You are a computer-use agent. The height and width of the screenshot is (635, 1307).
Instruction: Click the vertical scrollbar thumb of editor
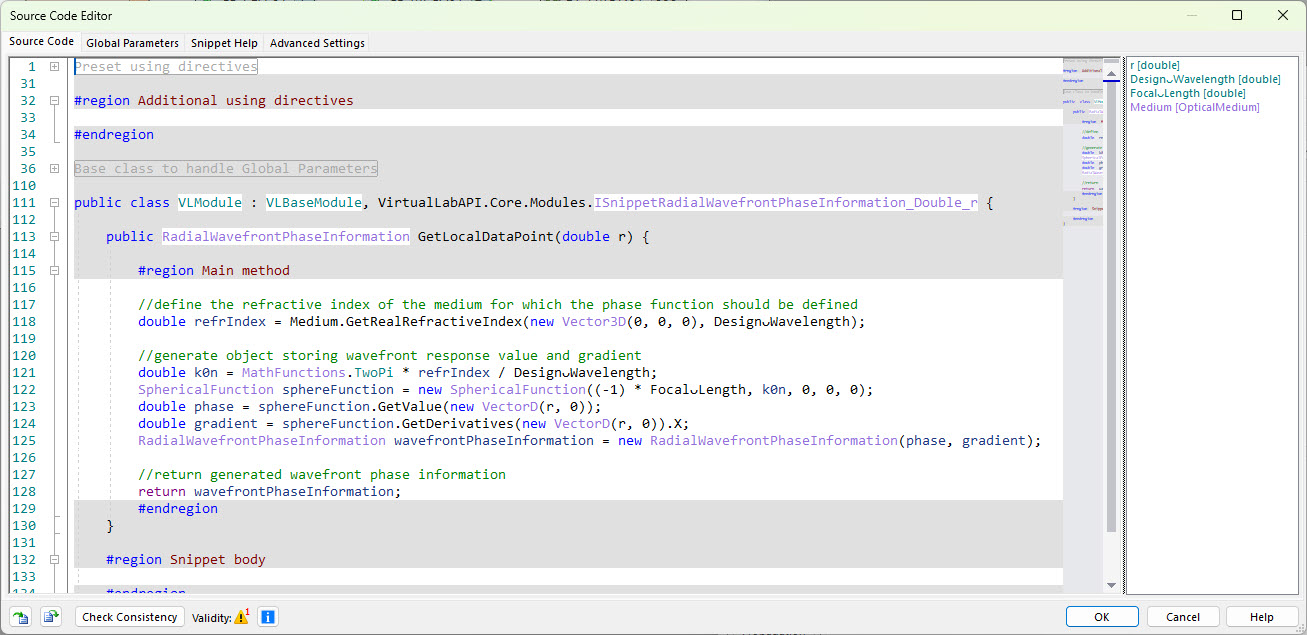pos(1111,305)
